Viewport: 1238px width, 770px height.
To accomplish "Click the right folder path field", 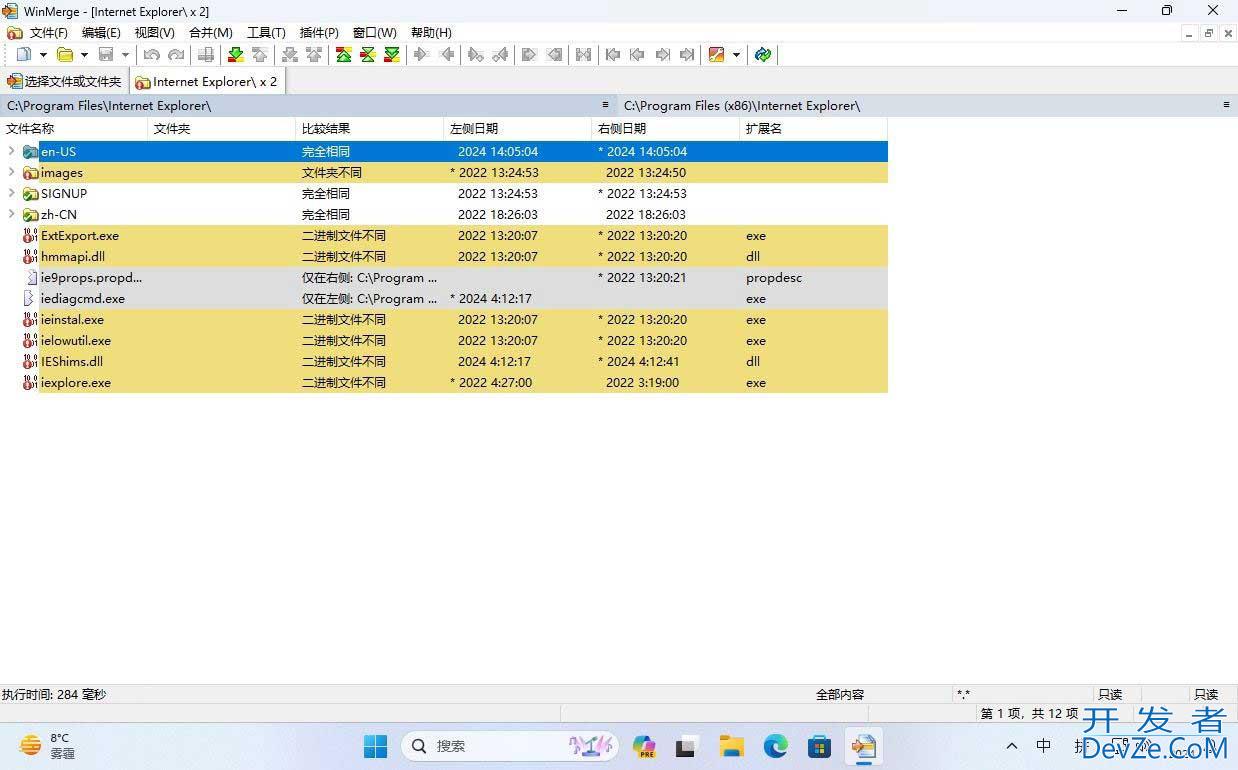I will 918,105.
